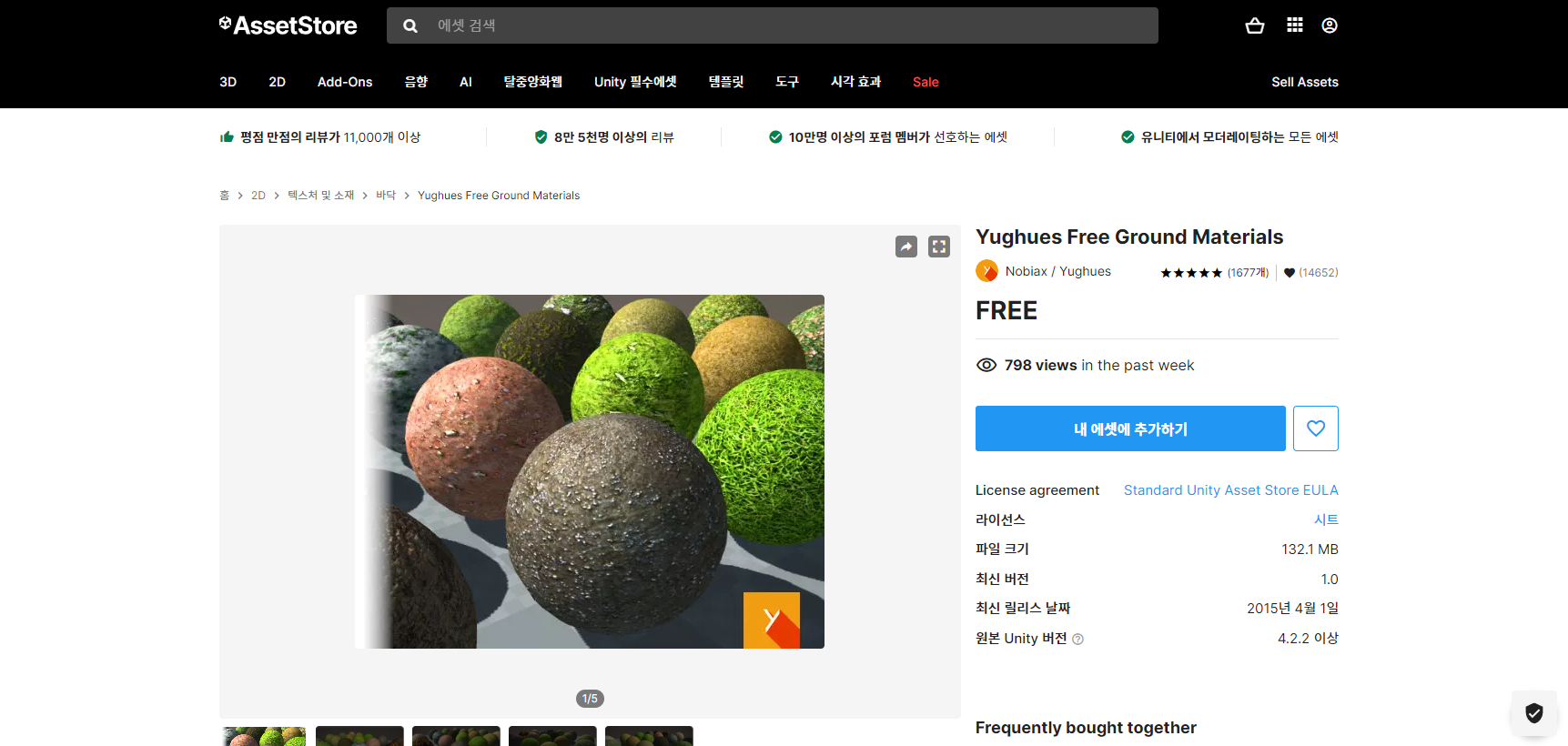Go to 2D breadcrumb link
This screenshot has width=1568, height=746.
(258, 196)
